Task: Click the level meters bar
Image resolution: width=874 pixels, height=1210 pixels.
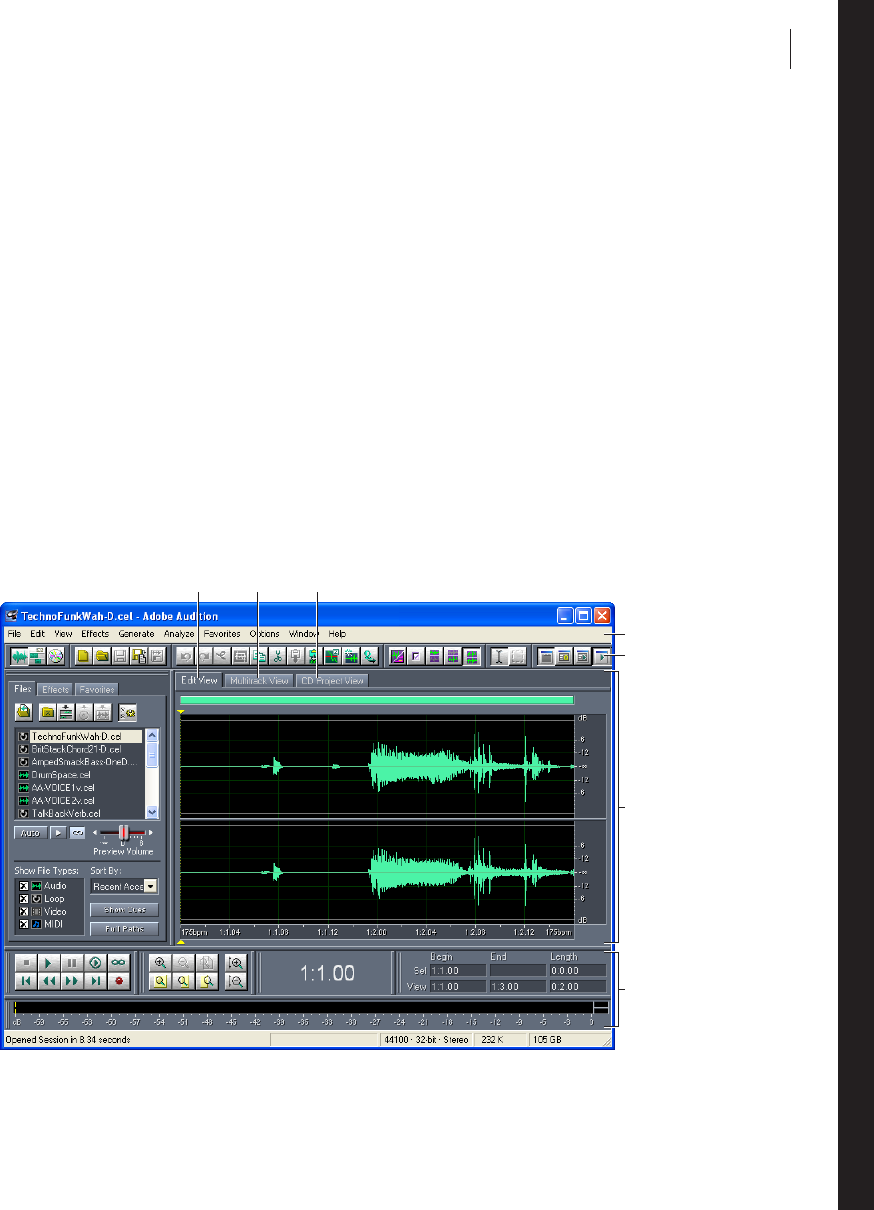Action: [x=310, y=1008]
